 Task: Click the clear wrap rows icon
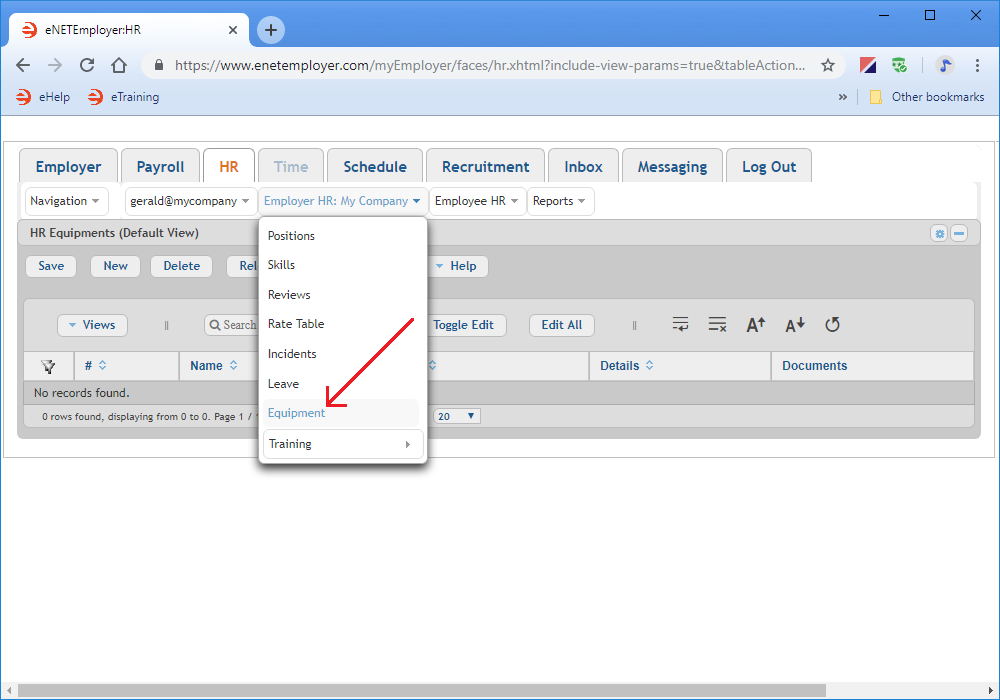(717, 325)
